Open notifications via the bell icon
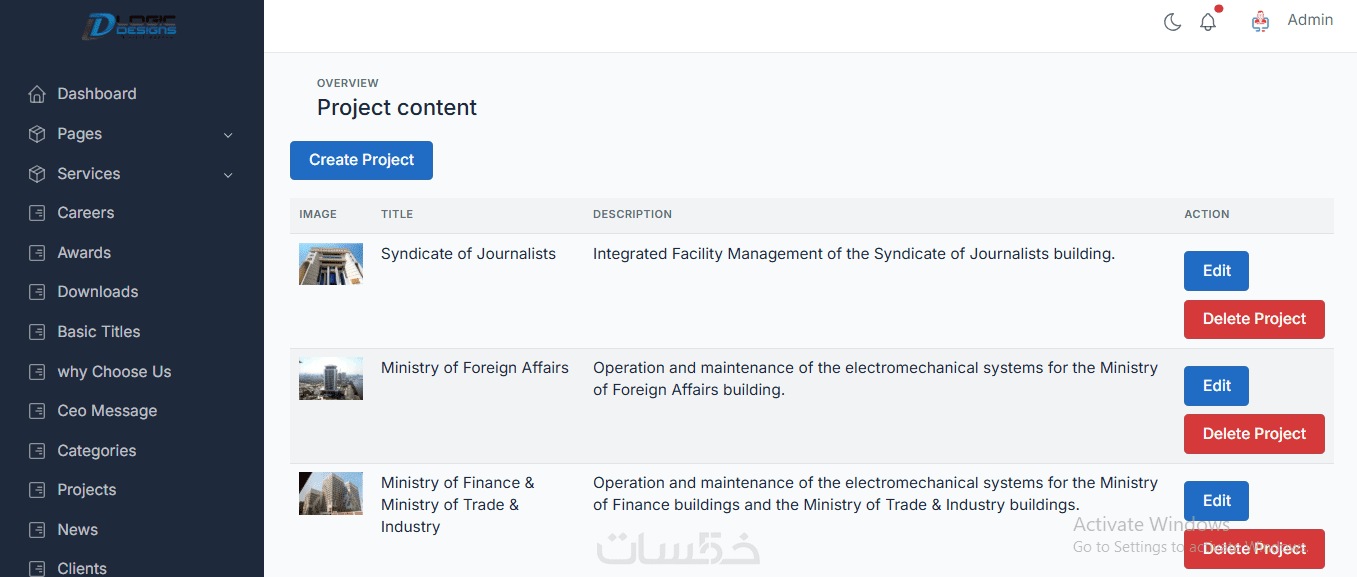The image size is (1357, 577). [1208, 22]
